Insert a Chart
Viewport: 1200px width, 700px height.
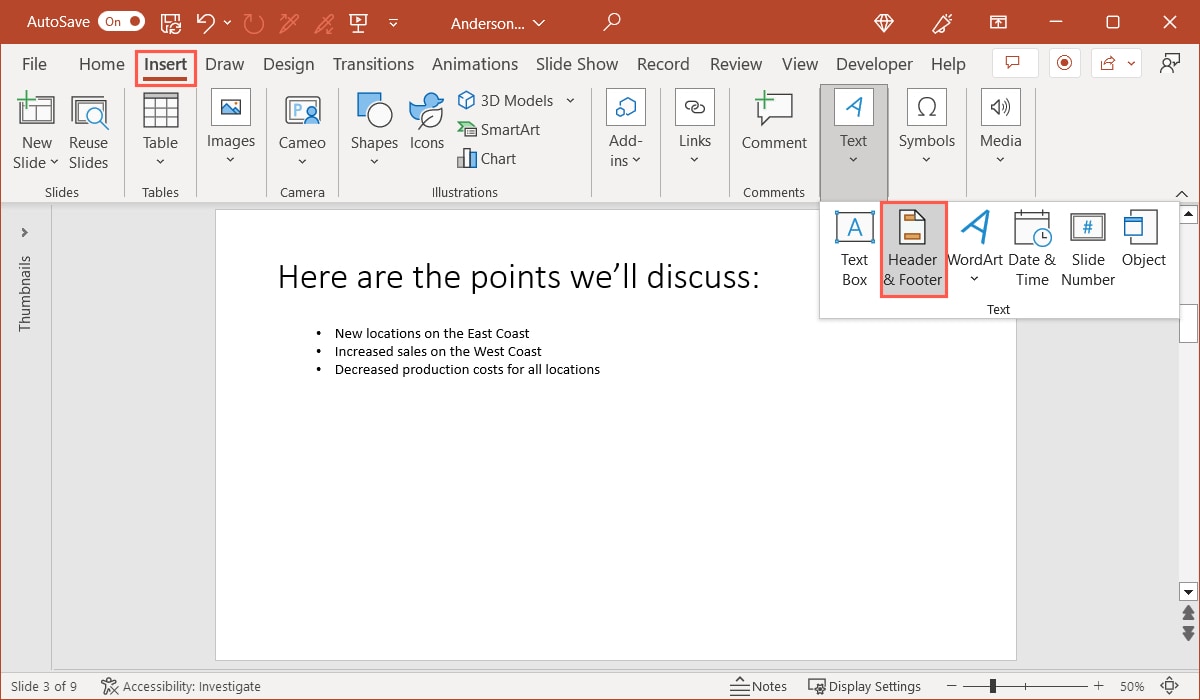tap(487, 158)
